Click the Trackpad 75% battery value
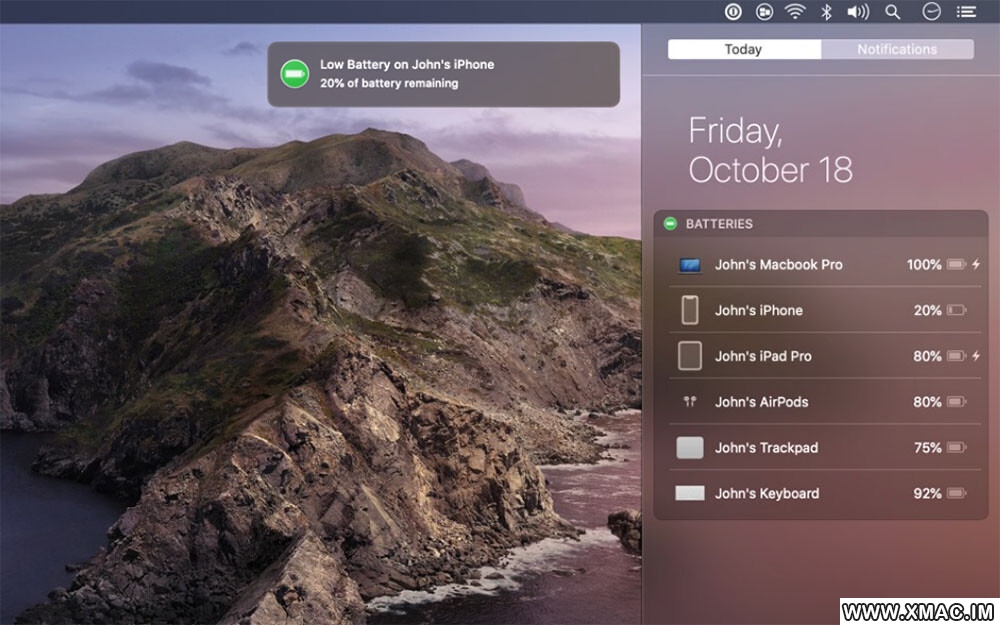 click(x=927, y=448)
